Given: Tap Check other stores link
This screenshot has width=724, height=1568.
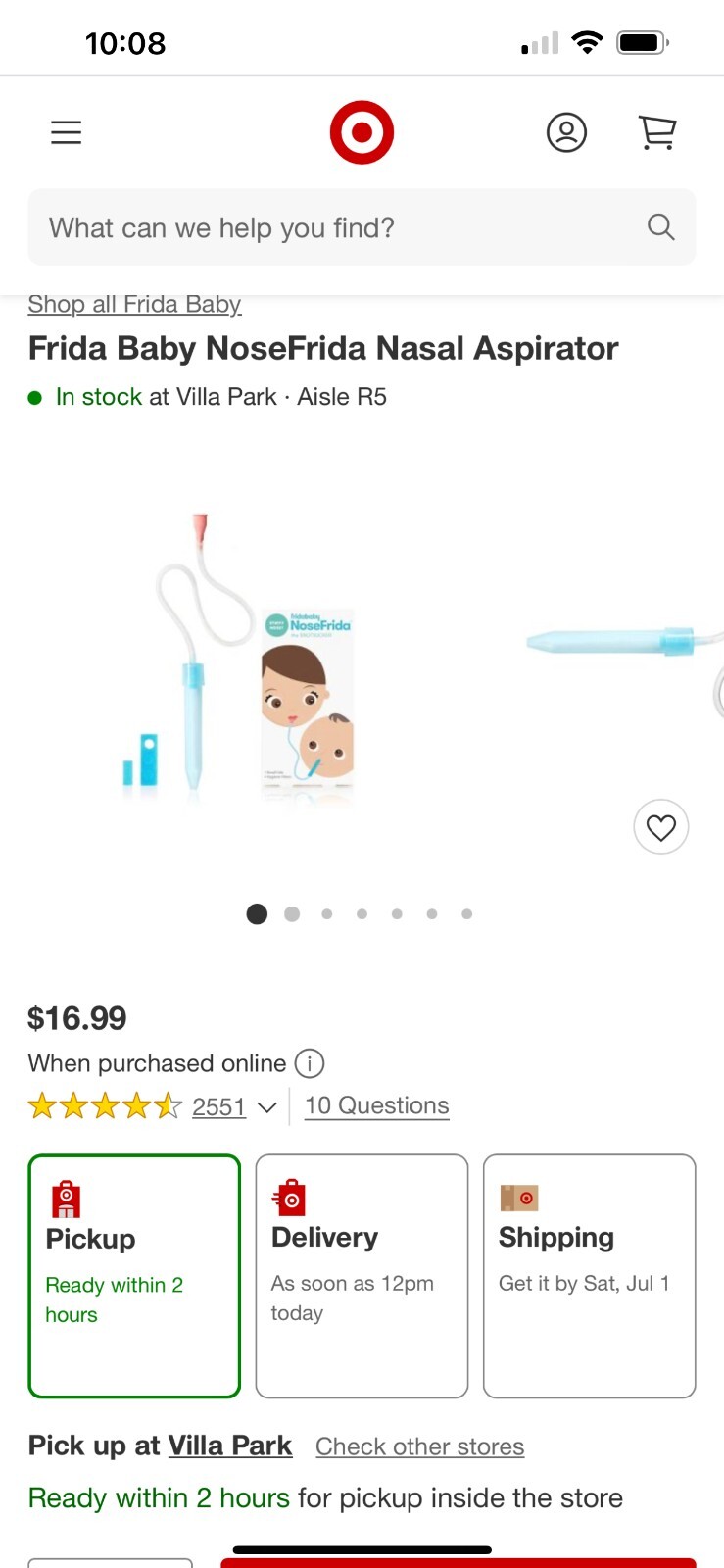Looking at the screenshot, I should pyautogui.click(x=419, y=1446).
